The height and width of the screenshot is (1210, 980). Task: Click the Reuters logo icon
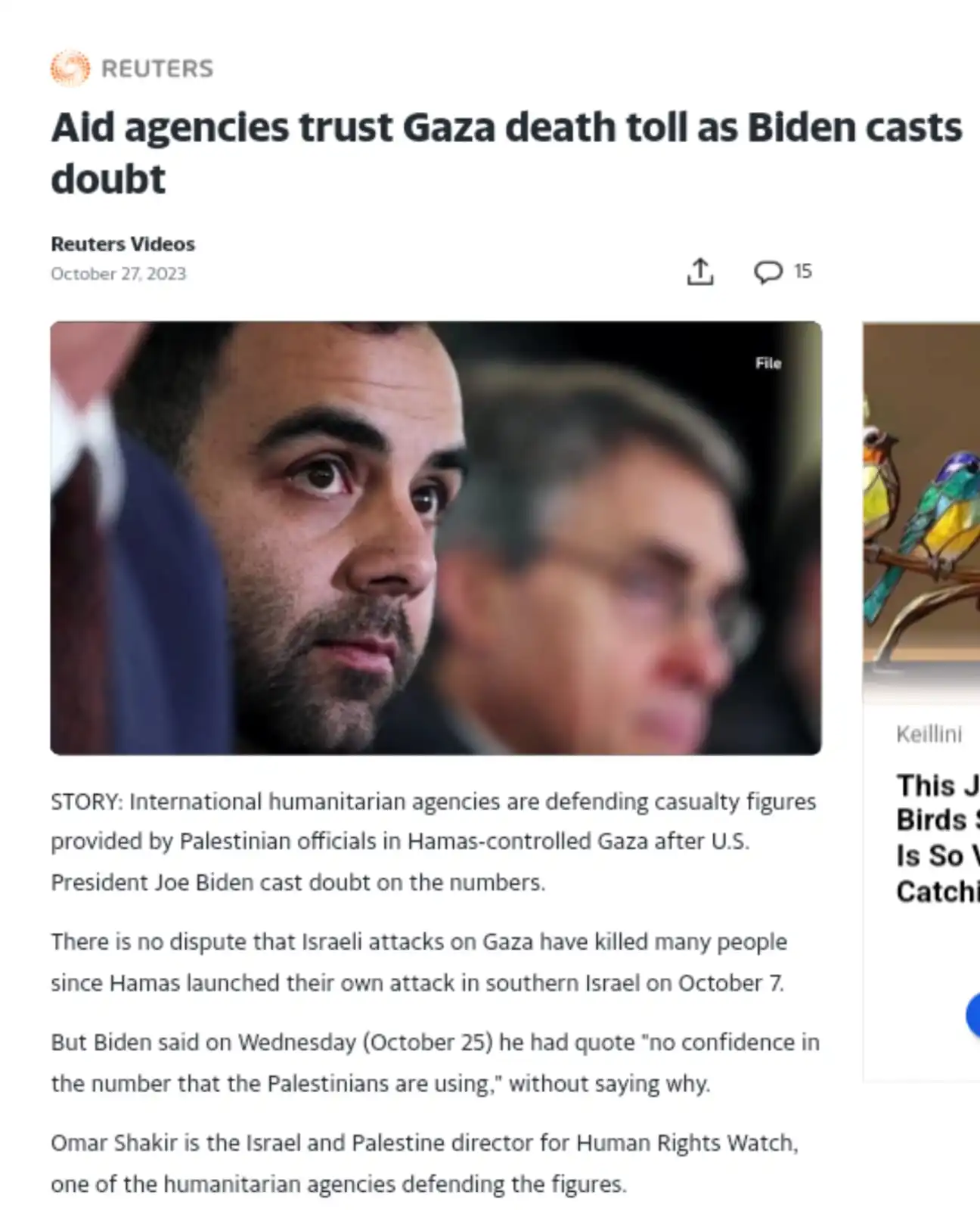[70, 68]
